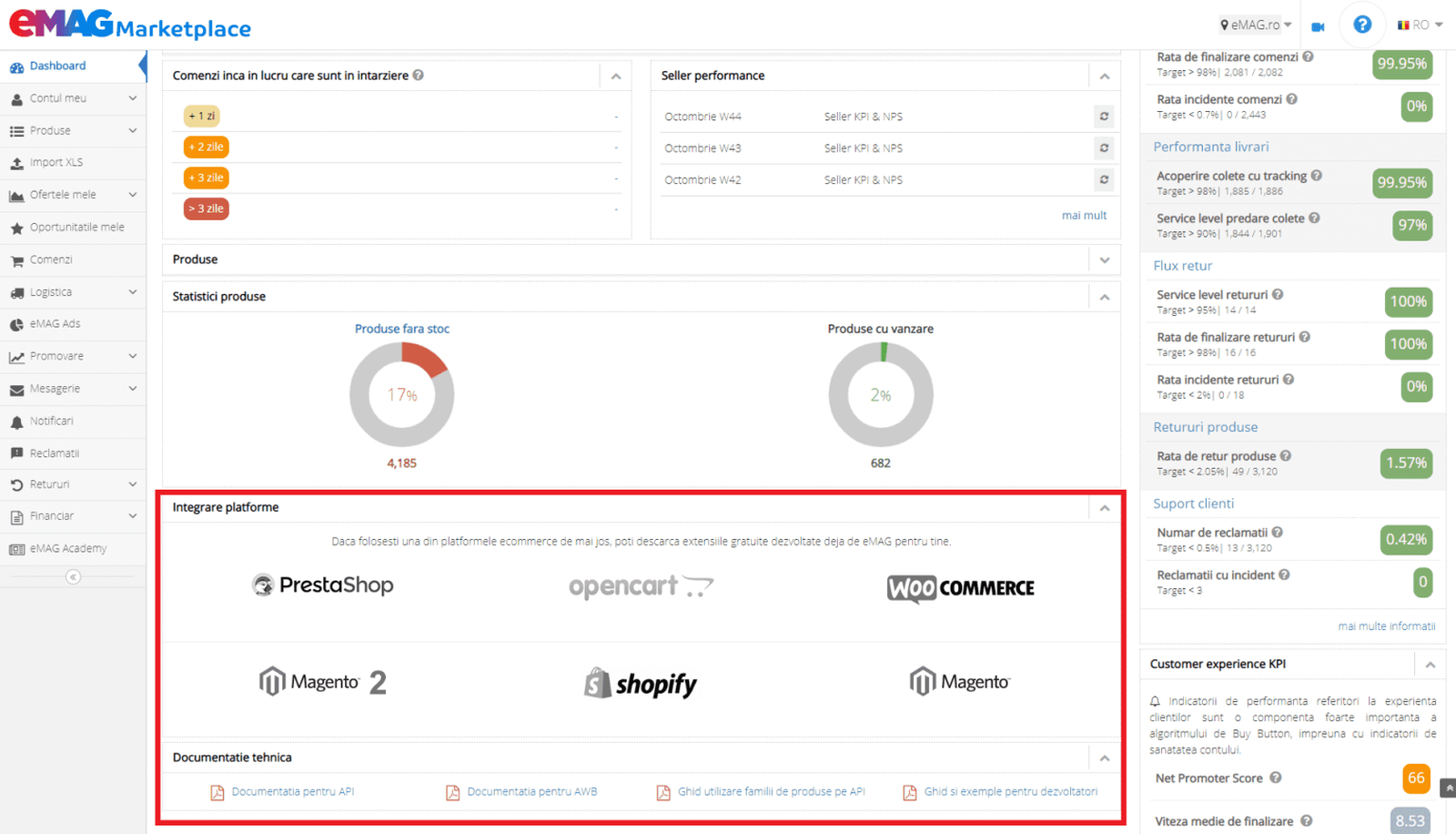Open the PrestaShop integration logo

coord(323,585)
